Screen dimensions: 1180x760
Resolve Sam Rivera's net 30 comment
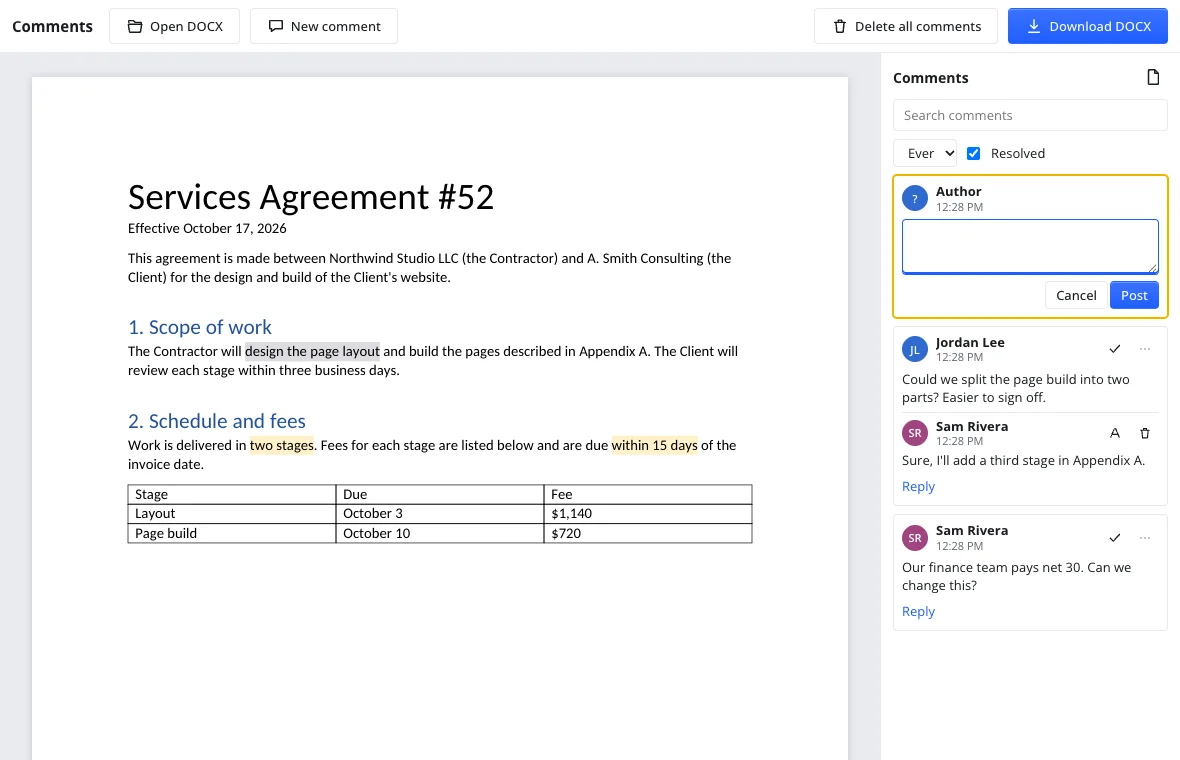1115,538
